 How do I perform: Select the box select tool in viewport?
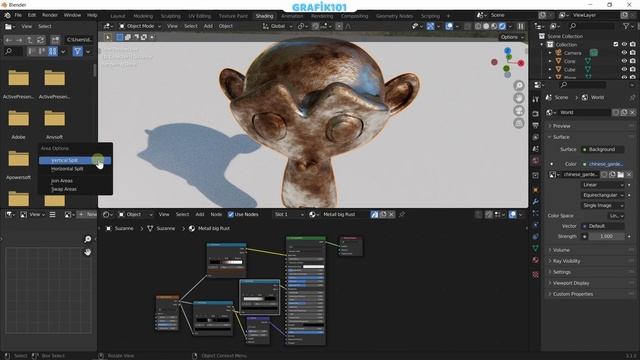(120, 37)
